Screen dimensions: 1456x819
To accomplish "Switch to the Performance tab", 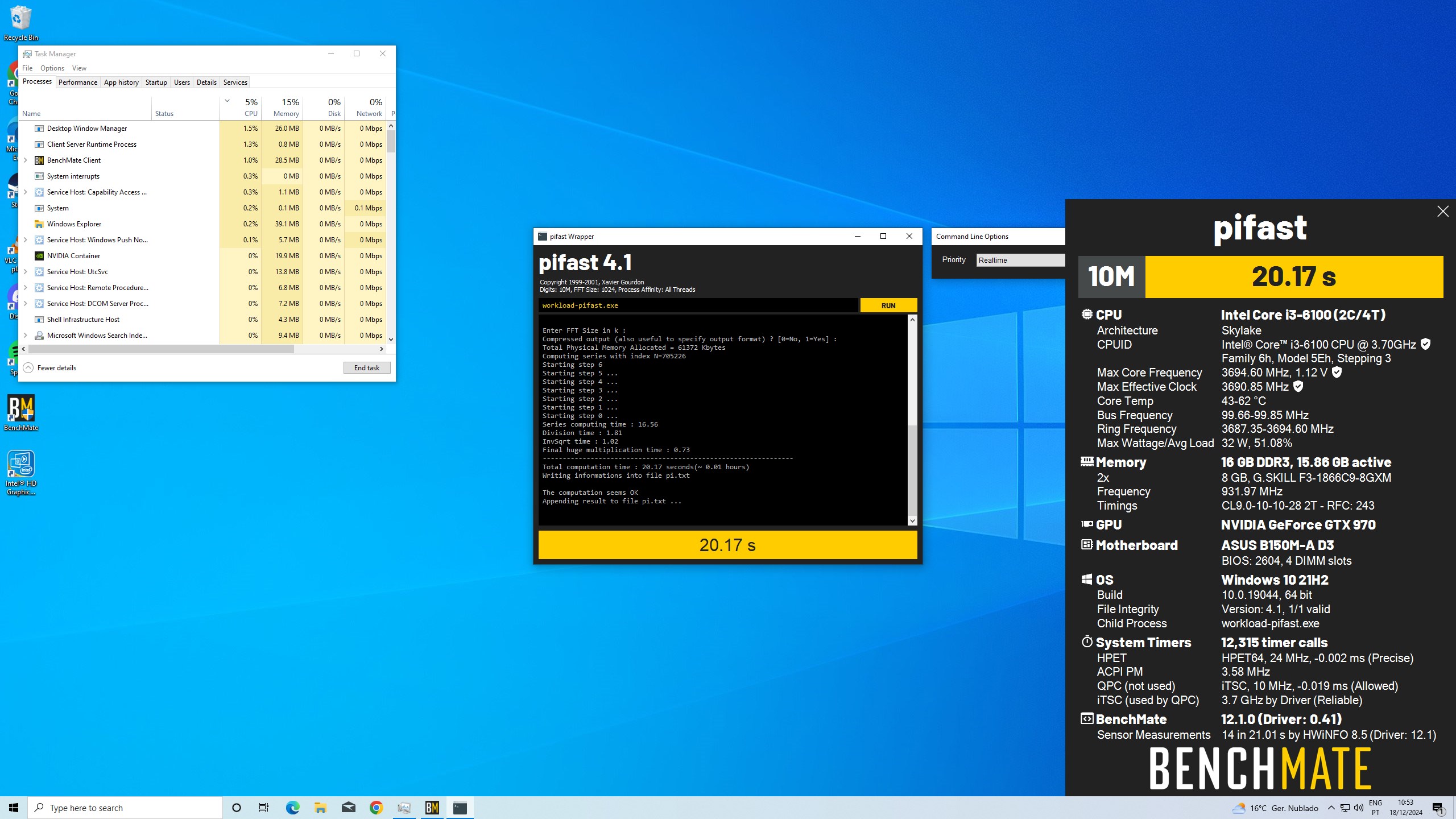I will tap(78, 82).
